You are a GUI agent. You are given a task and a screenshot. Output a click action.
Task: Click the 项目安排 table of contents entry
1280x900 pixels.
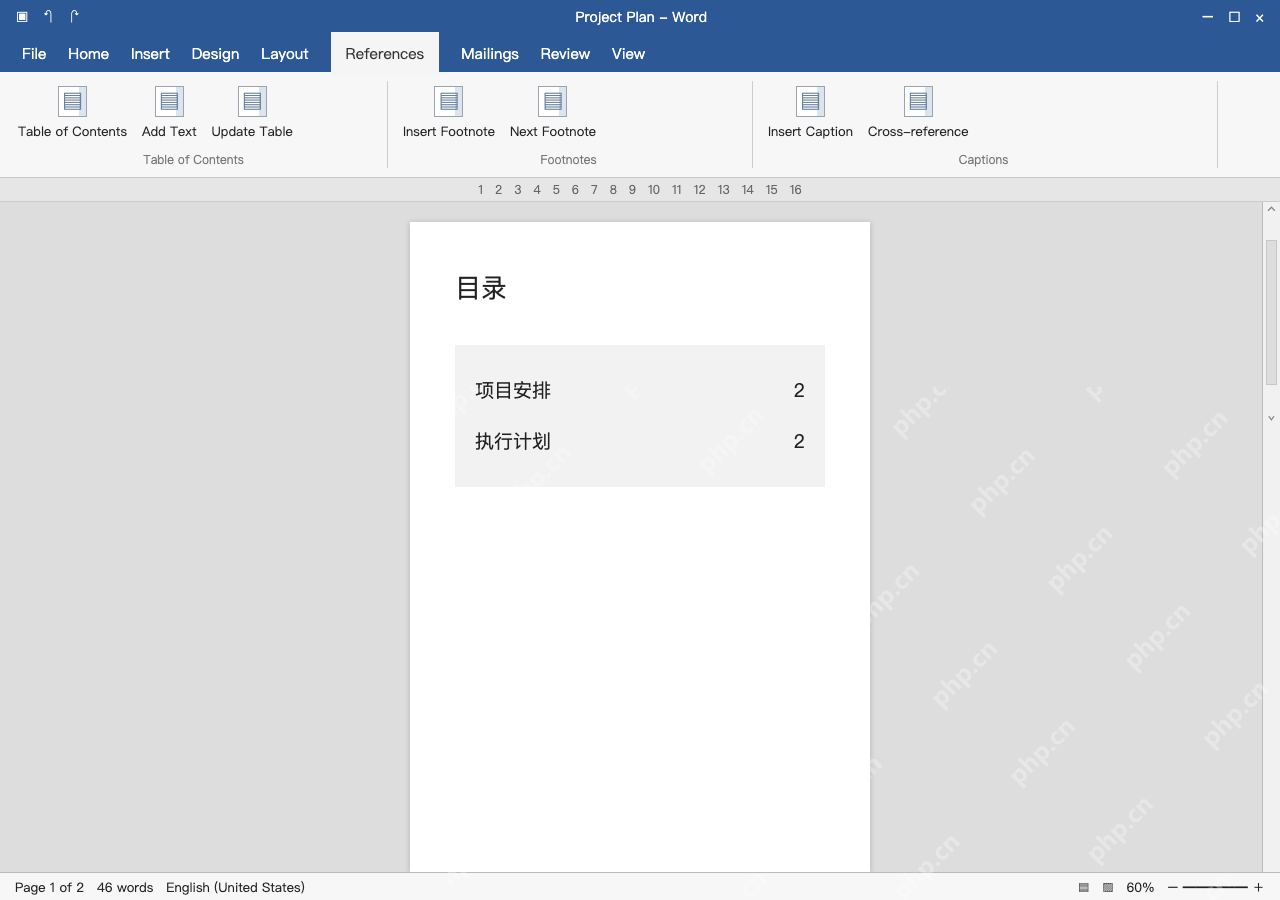(513, 390)
